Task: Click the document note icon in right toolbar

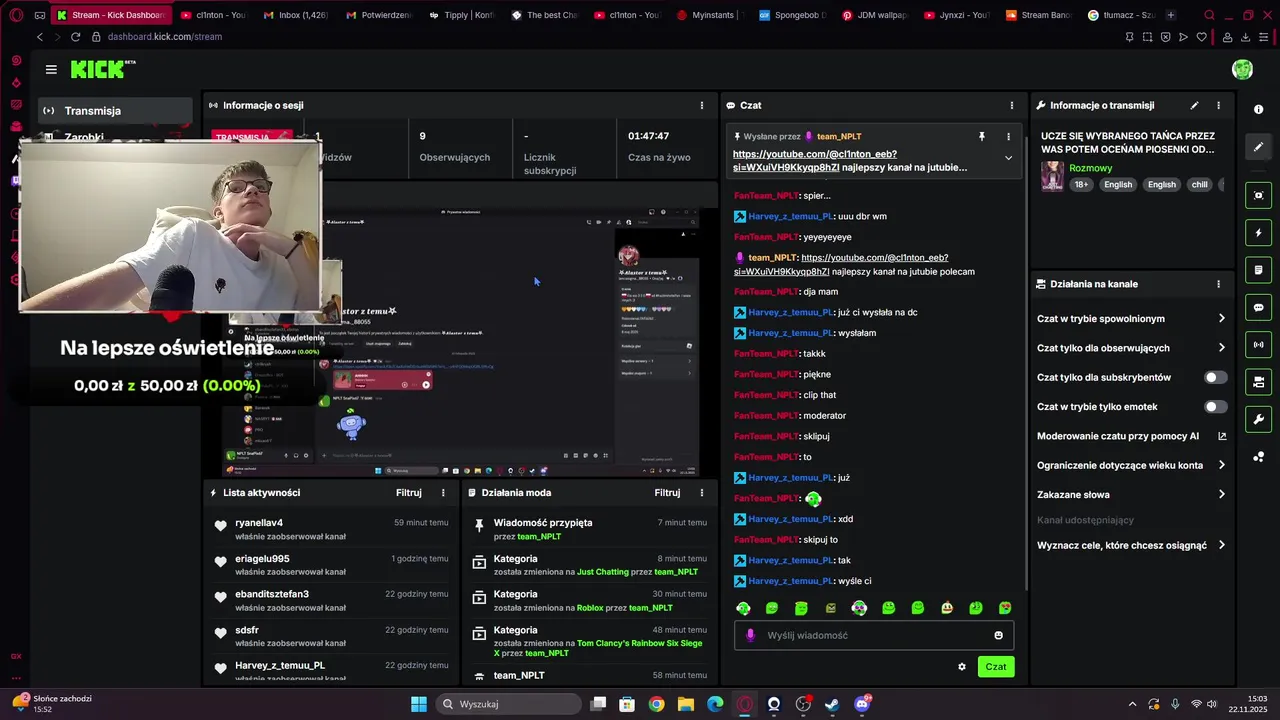Action: click(1258, 270)
